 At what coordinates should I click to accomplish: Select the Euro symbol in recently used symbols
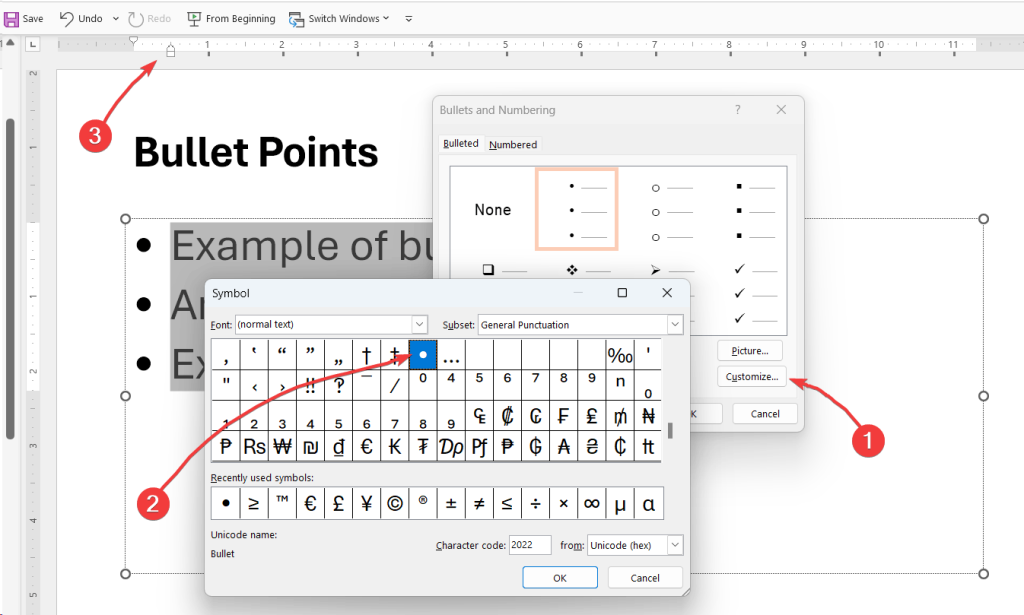(309, 503)
